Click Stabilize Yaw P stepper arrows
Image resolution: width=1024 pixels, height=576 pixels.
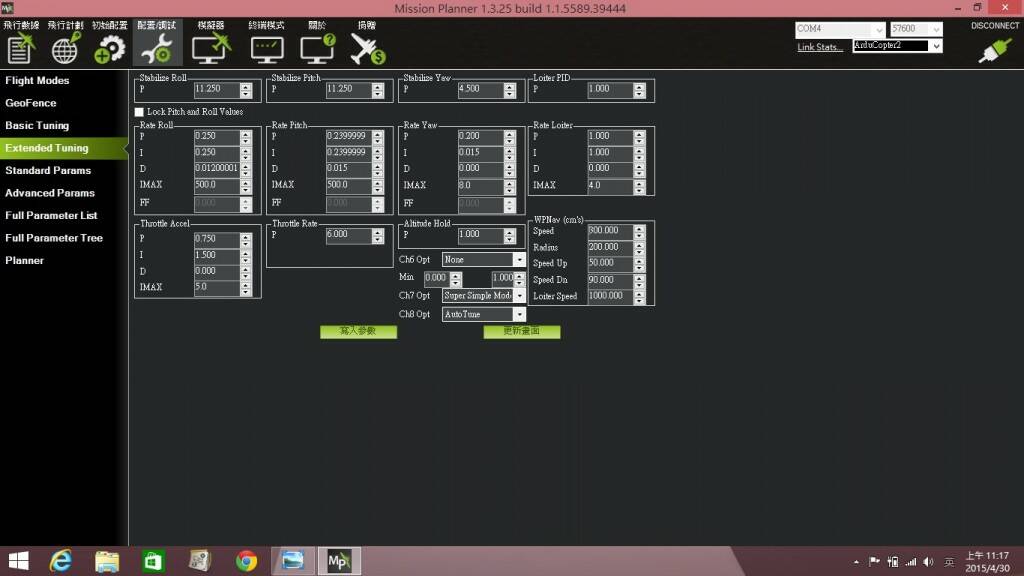pyautogui.click(x=509, y=90)
